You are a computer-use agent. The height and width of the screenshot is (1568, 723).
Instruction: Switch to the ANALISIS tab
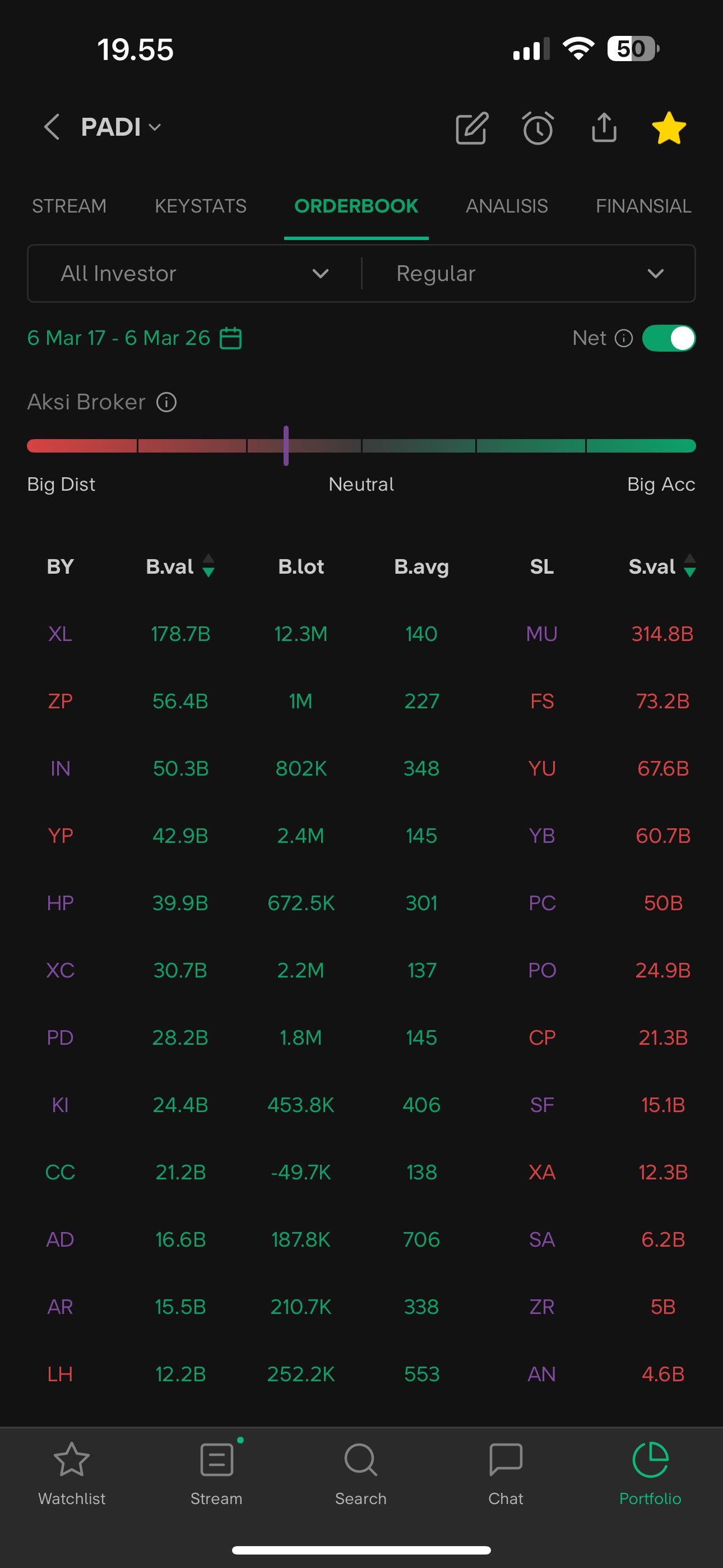(x=506, y=206)
